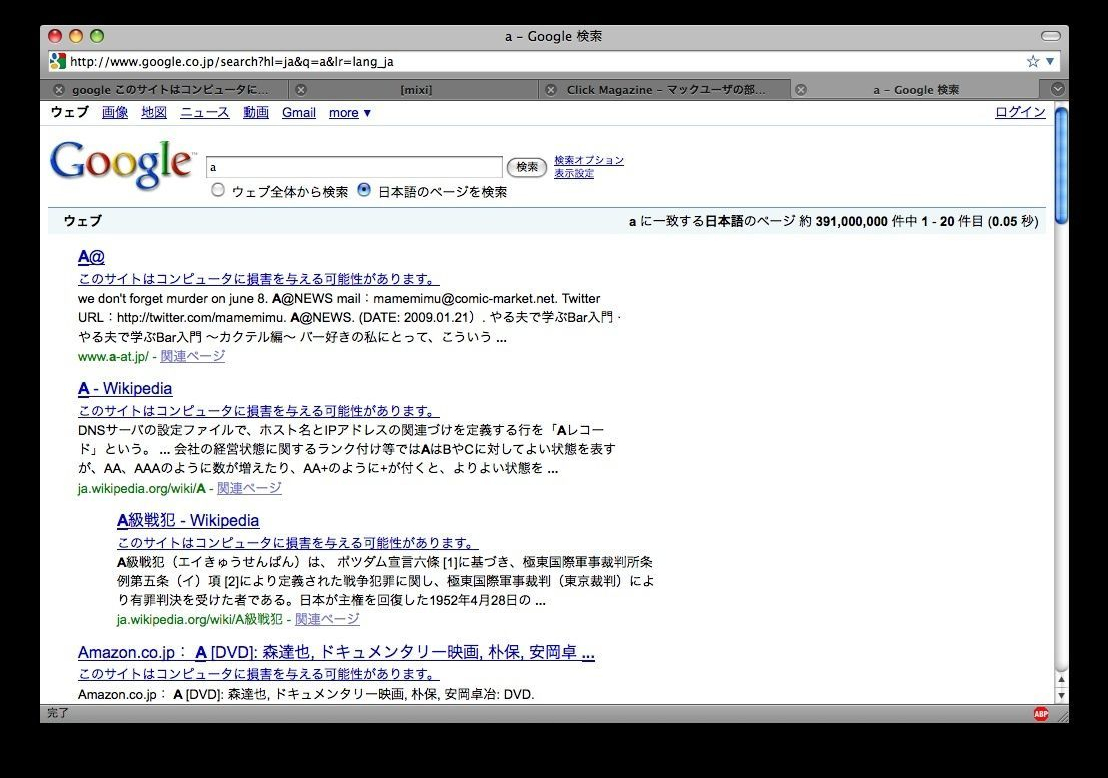
Task: Click the bookmark star in address bar
Action: click(x=1032, y=61)
